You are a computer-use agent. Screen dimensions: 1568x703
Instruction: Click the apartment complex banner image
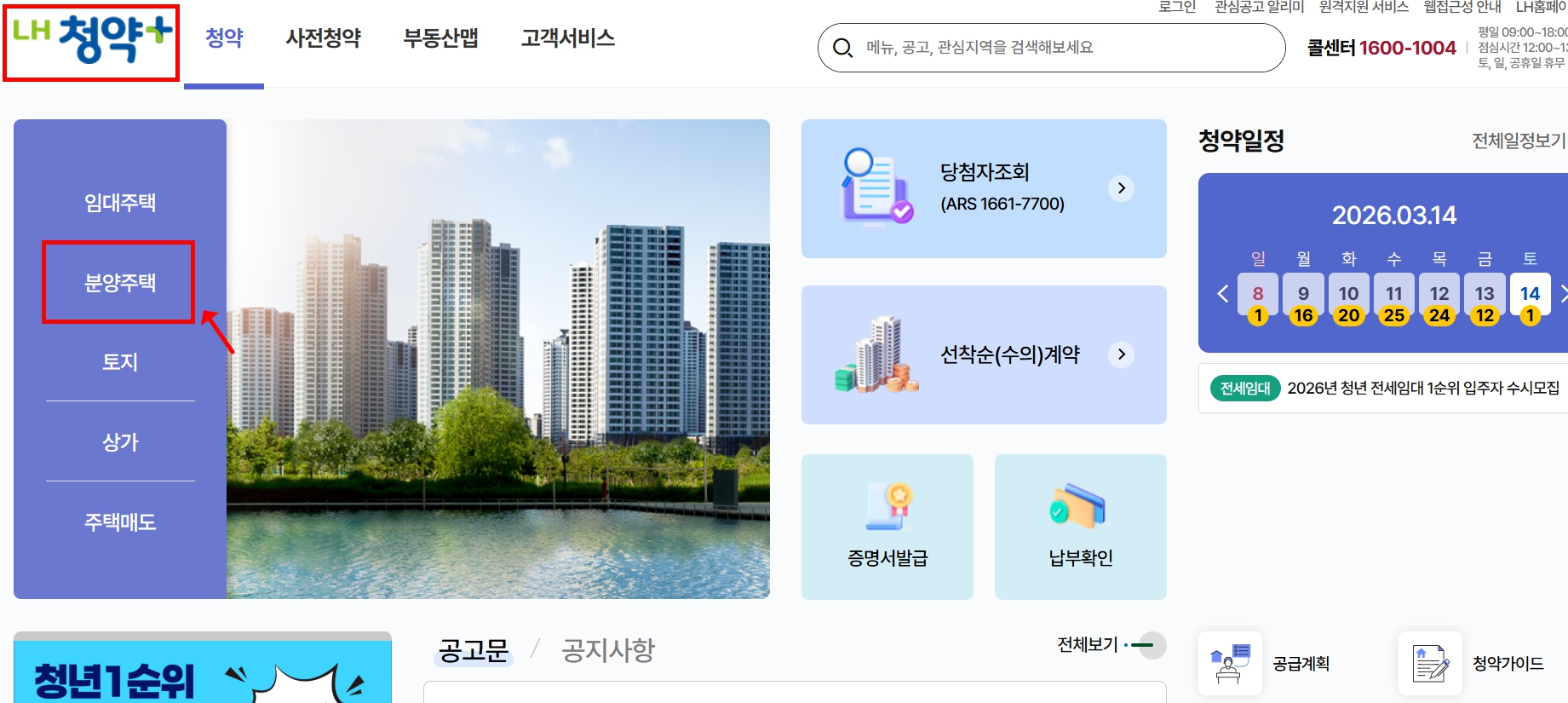498,359
